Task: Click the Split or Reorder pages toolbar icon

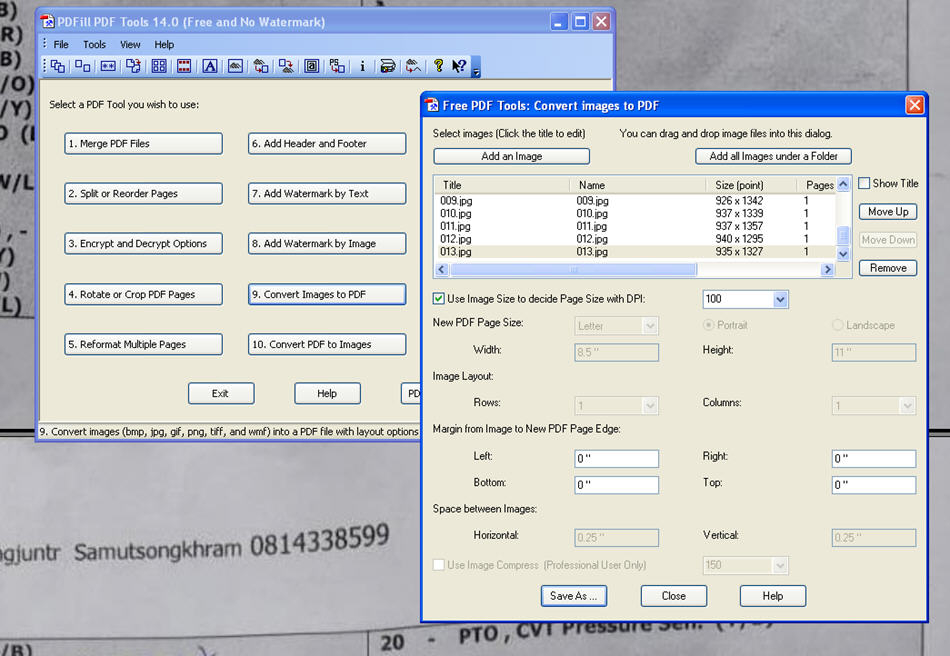Action: [x=83, y=66]
